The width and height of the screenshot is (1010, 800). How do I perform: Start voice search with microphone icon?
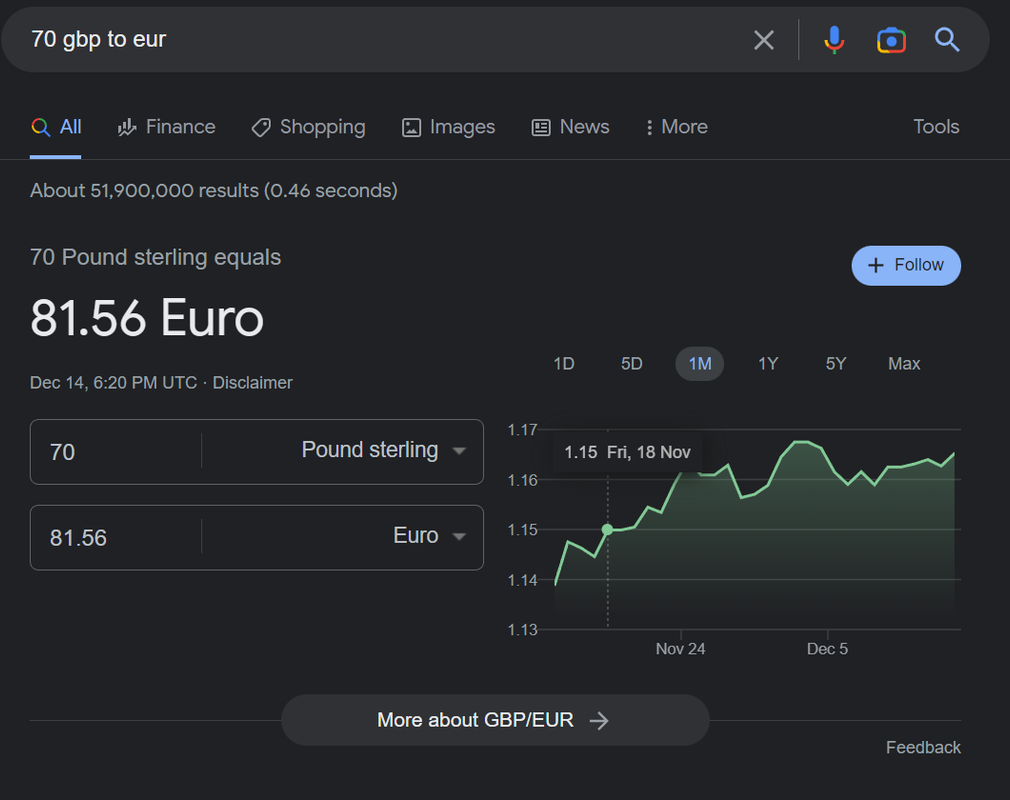[x=834, y=40]
